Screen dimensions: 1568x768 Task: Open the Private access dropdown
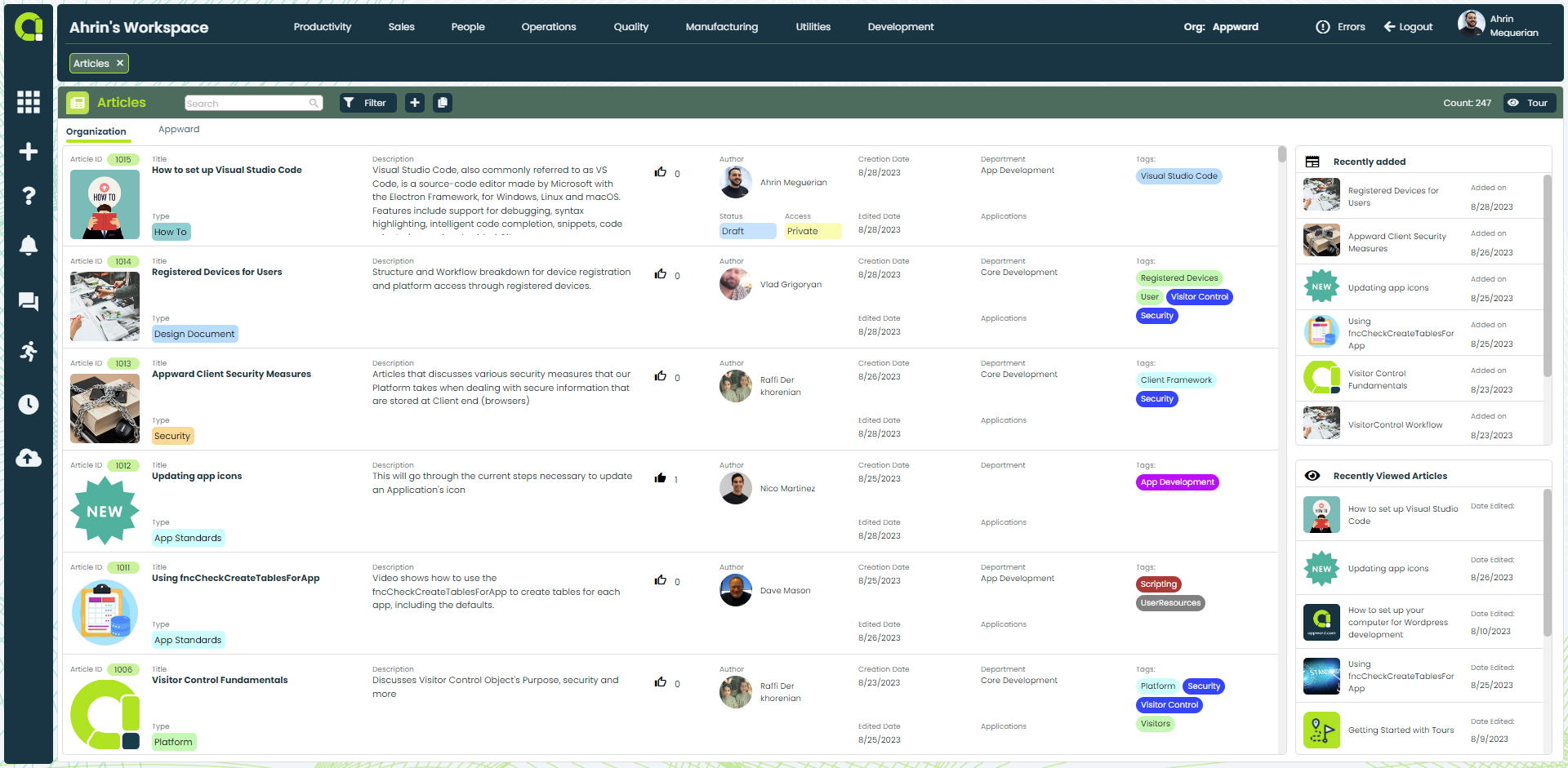(813, 231)
